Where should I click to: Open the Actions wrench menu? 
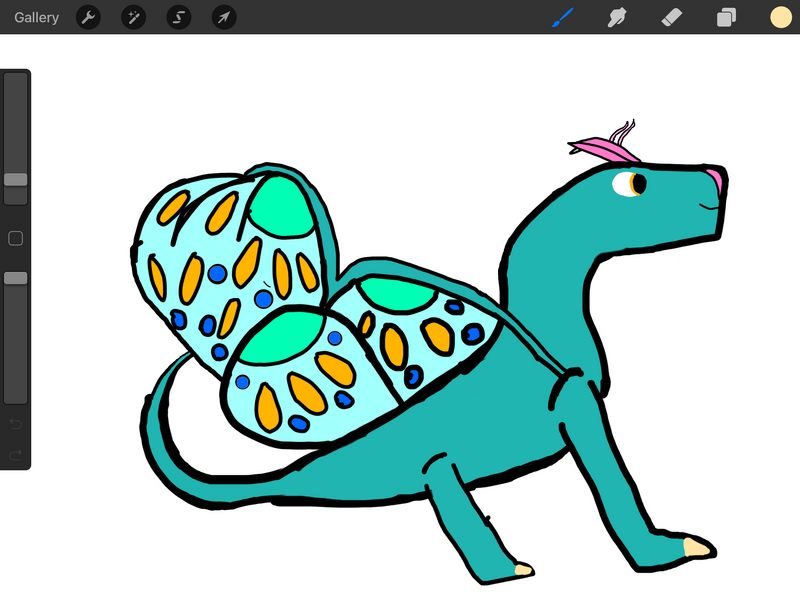[88, 17]
